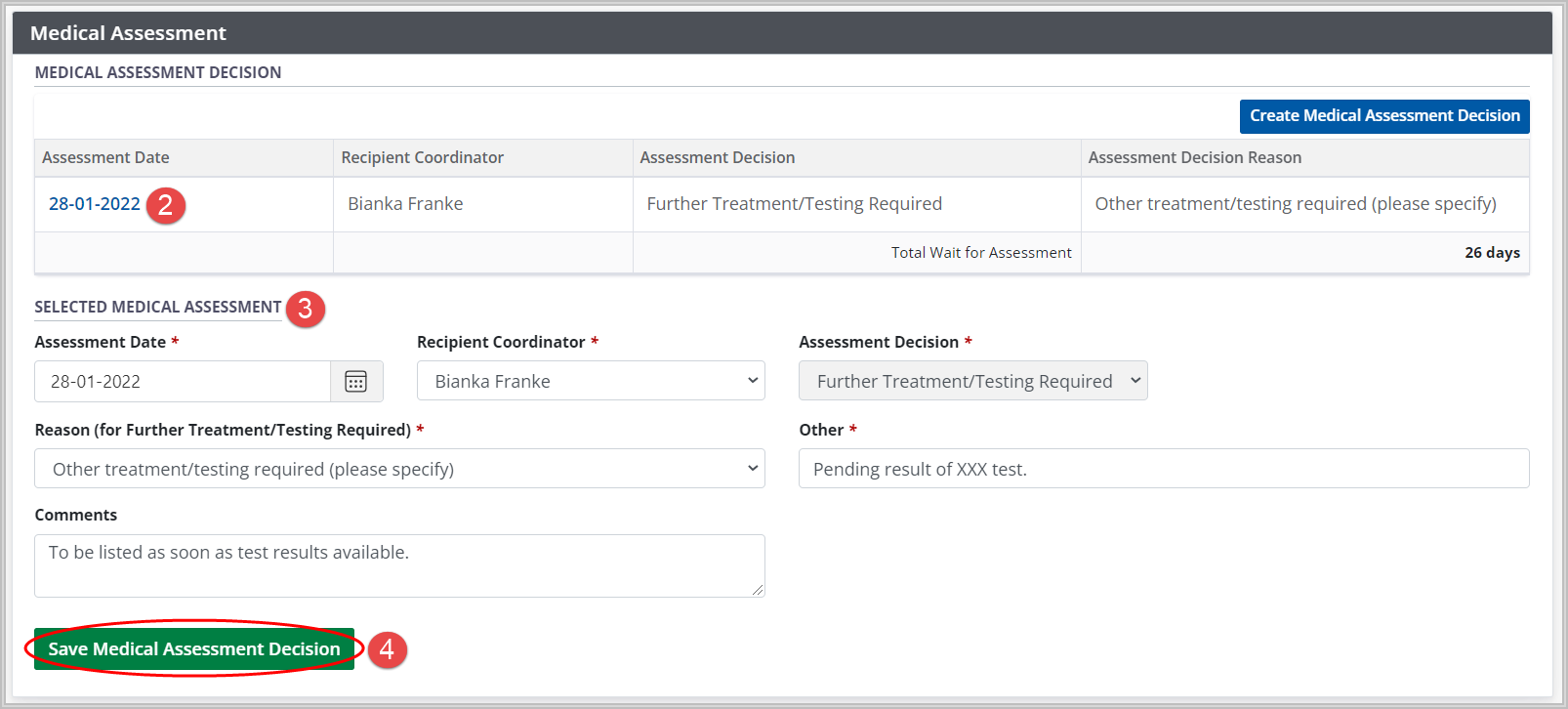Click inside the Comments text area

(x=399, y=565)
